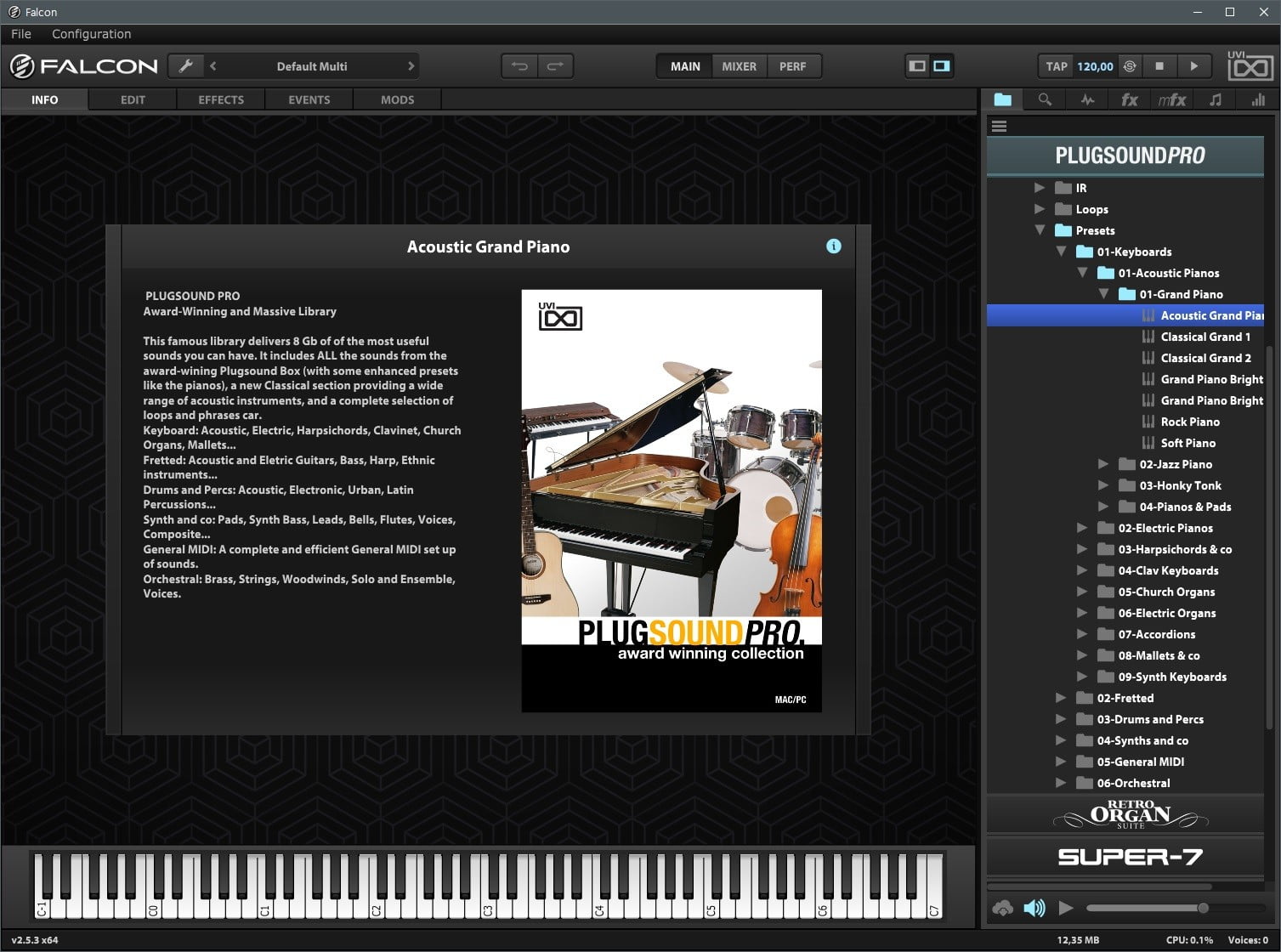Play the browser preview sample
This screenshot has height=952, width=1281.
(1065, 908)
